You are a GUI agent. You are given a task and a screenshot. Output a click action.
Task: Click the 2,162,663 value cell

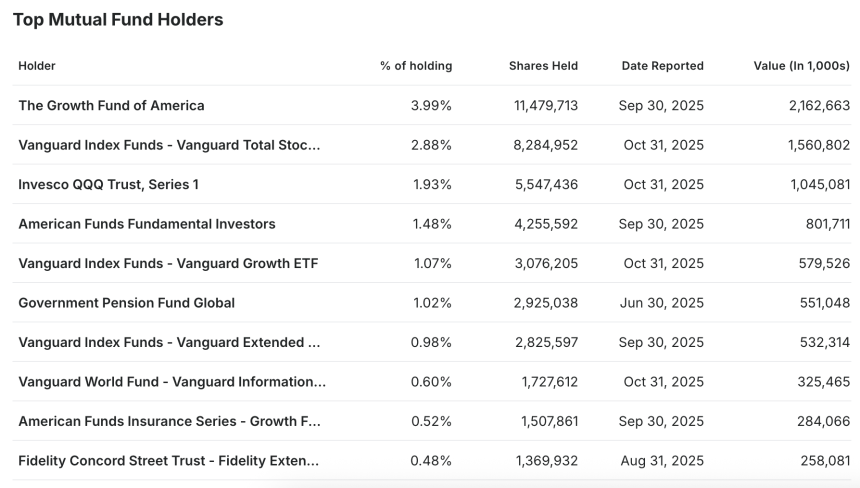click(x=818, y=105)
